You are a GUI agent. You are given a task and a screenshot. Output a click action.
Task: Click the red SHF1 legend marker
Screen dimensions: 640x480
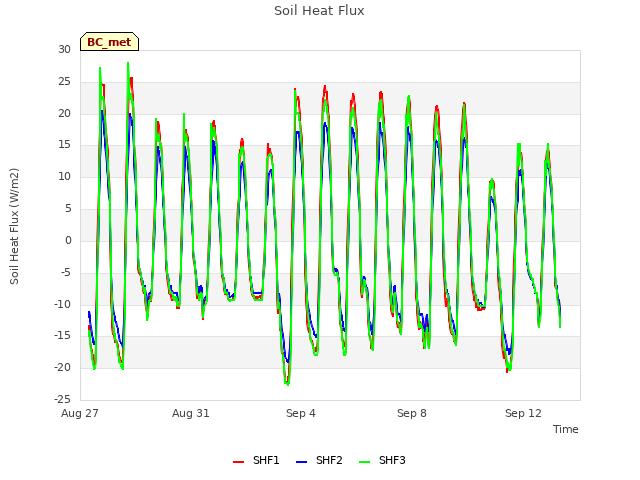coord(238,462)
